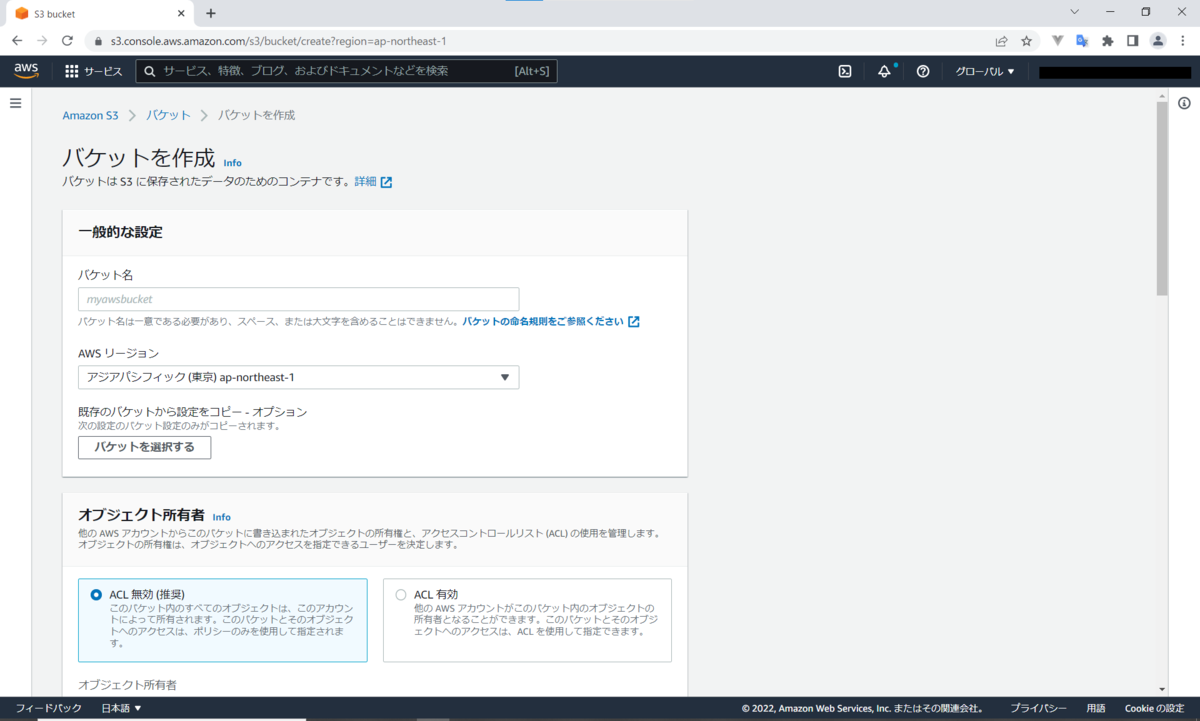Close the S3 bucket tab
The image size is (1200, 721).
pos(181,14)
